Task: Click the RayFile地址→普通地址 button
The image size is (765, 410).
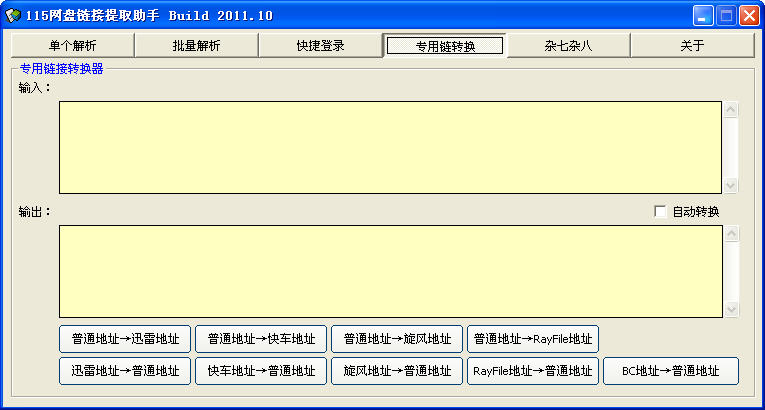Action: pyautogui.click(x=533, y=371)
